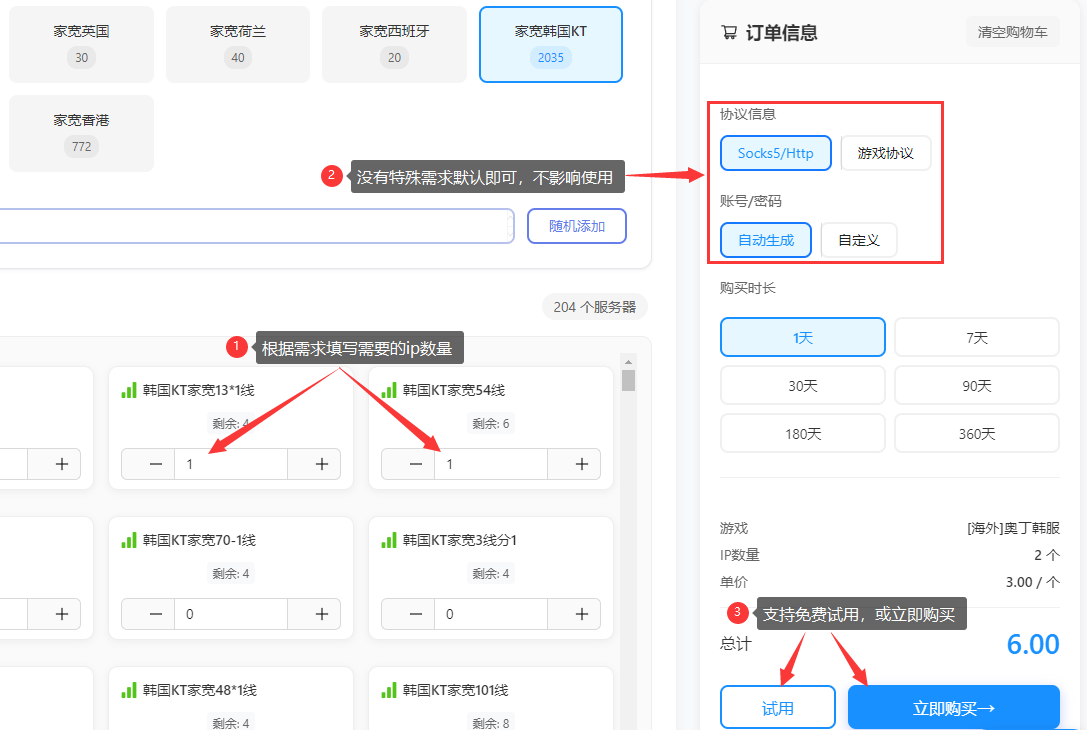Click plus button on 韩国KT家宽54线
This screenshot has height=730, width=1087.
pyautogui.click(x=581, y=464)
